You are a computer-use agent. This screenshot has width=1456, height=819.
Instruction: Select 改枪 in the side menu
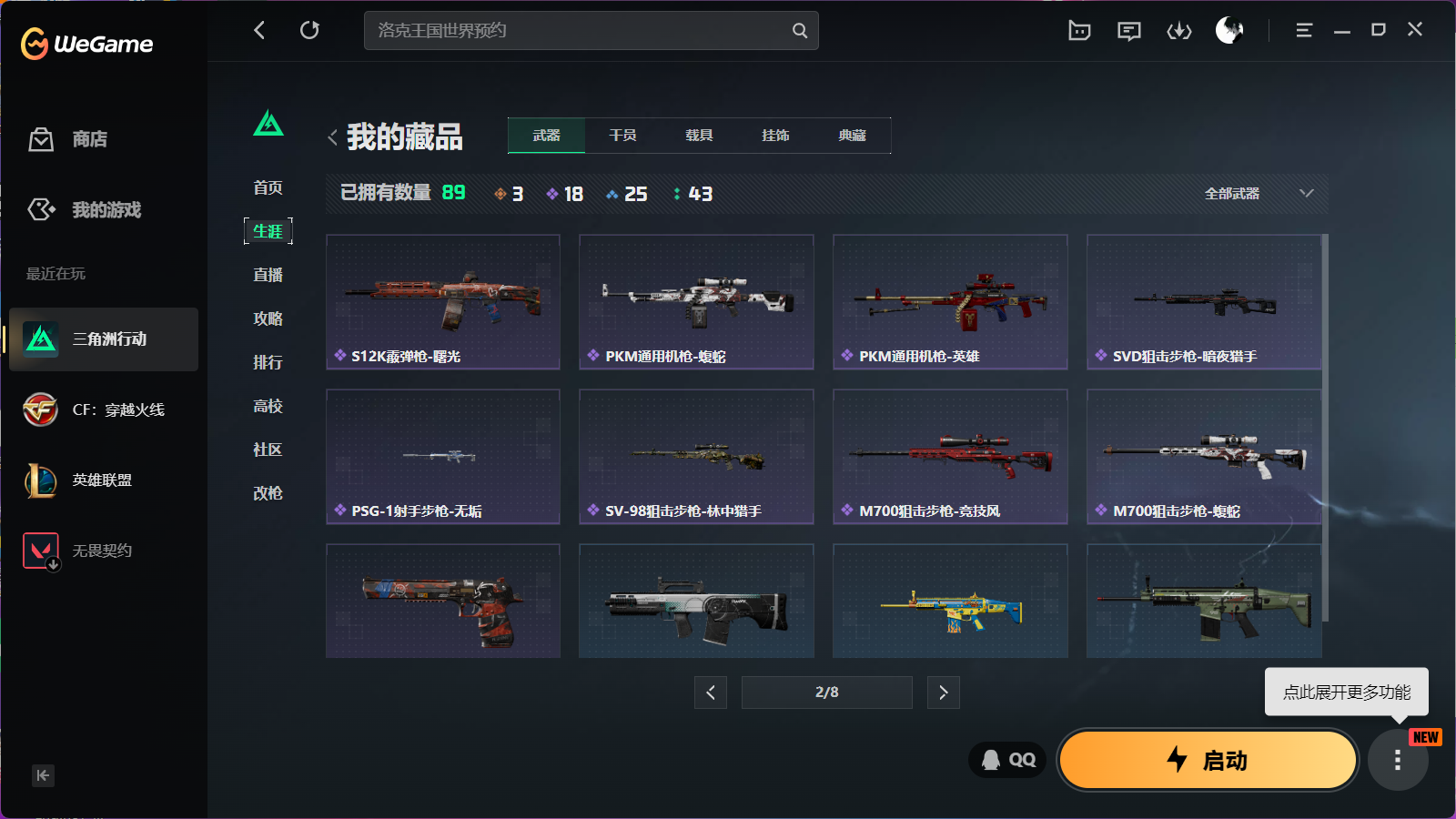click(268, 493)
